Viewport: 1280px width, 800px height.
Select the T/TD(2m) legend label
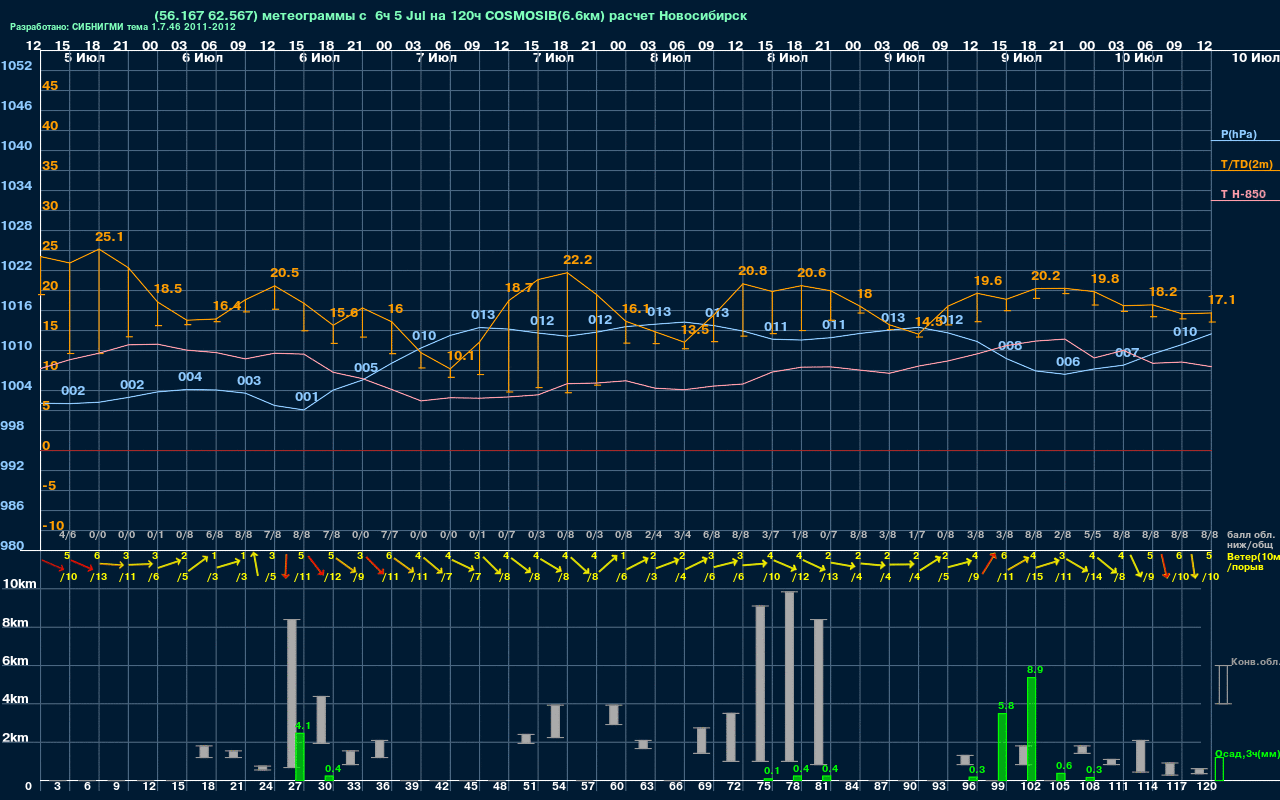pos(1246,164)
